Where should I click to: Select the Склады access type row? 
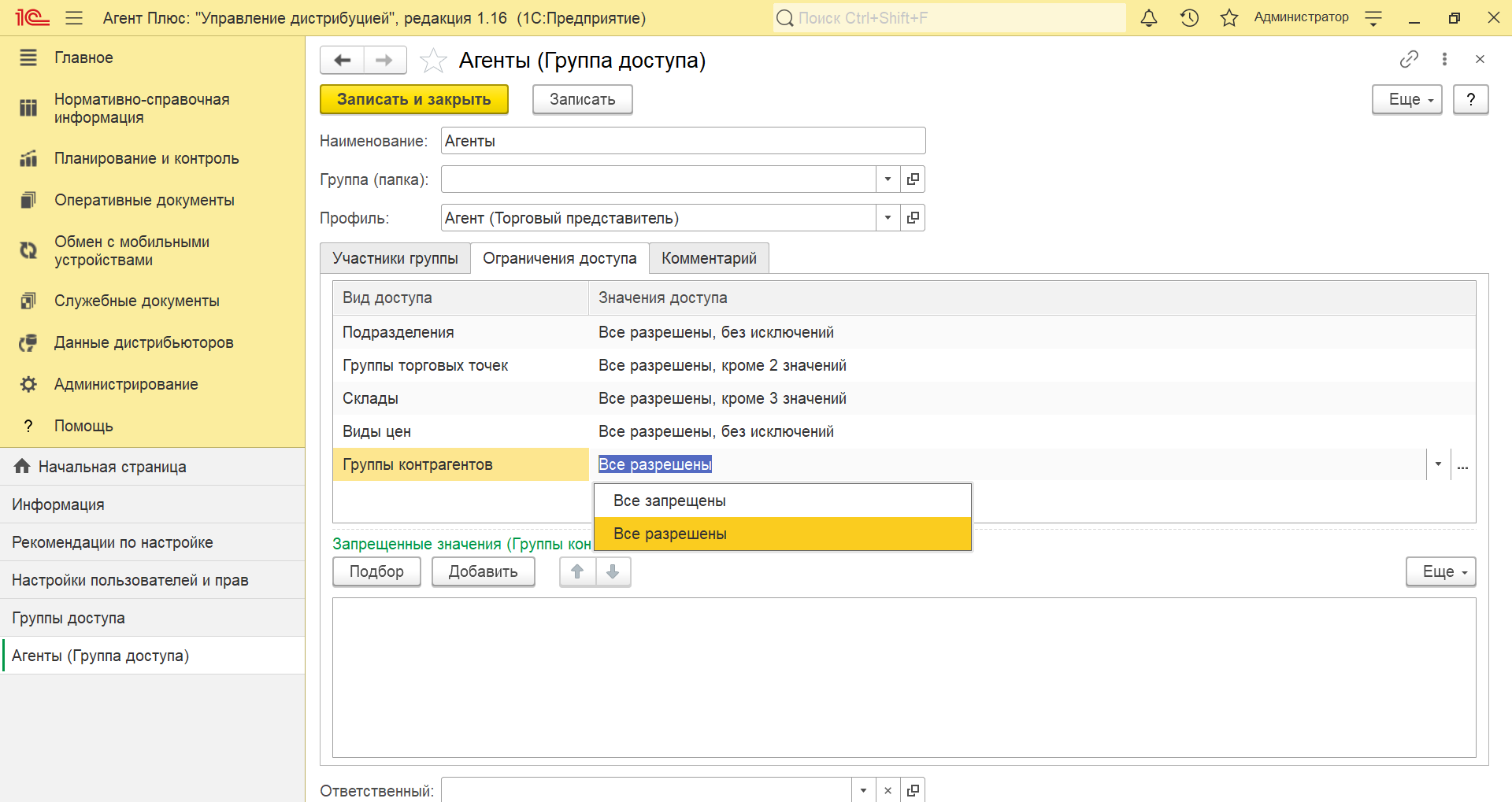tap(904, 399)
